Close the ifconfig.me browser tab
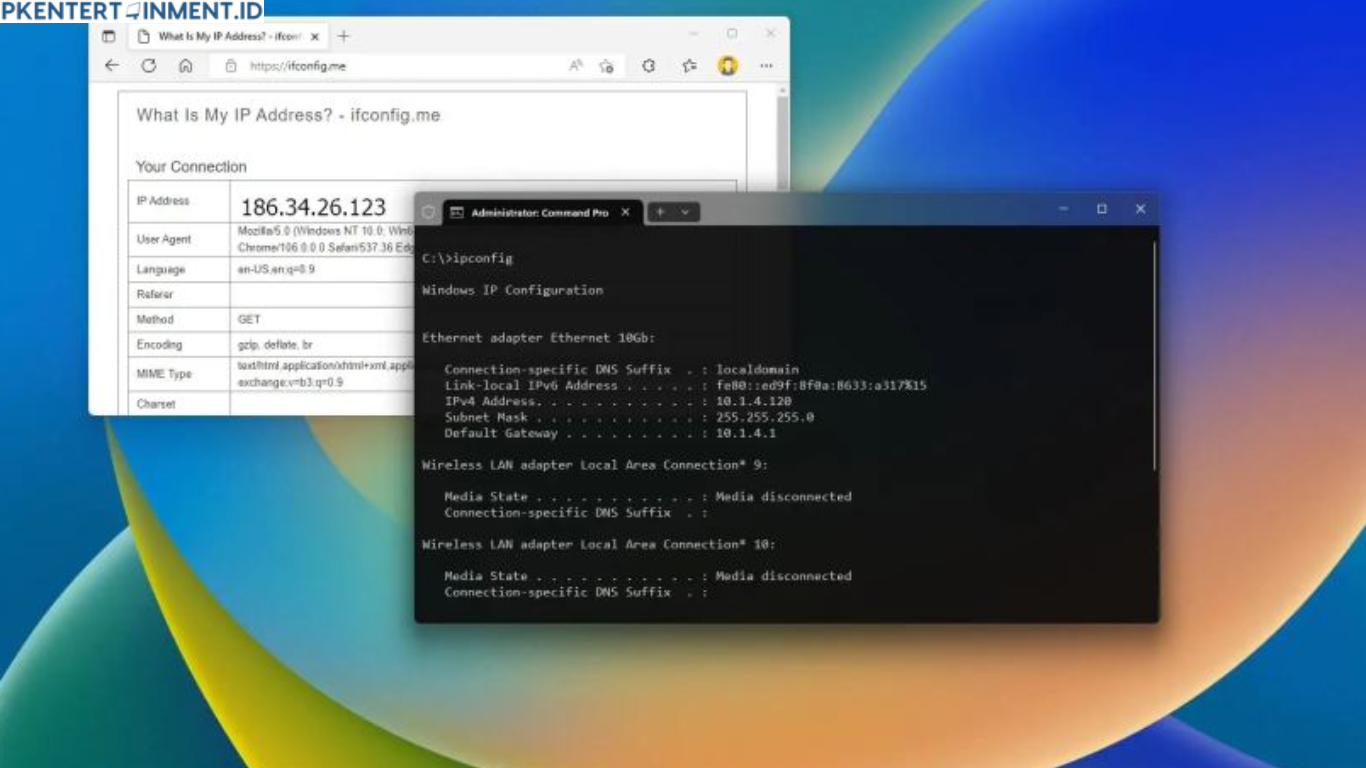This screenshot has width=1366, height=768. coord(314,36)
